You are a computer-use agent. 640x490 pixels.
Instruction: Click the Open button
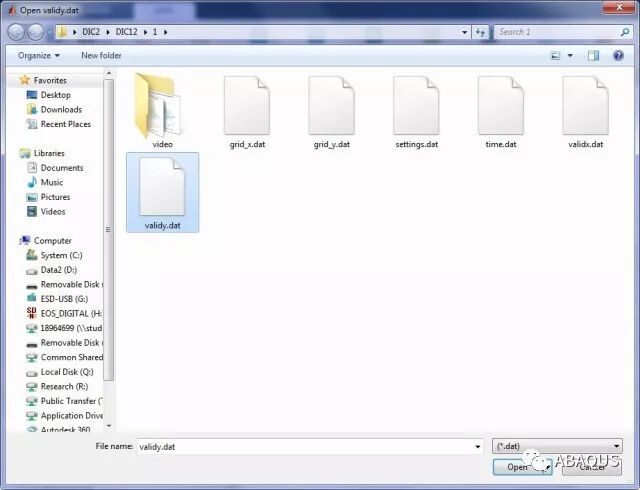pos(522,467)
